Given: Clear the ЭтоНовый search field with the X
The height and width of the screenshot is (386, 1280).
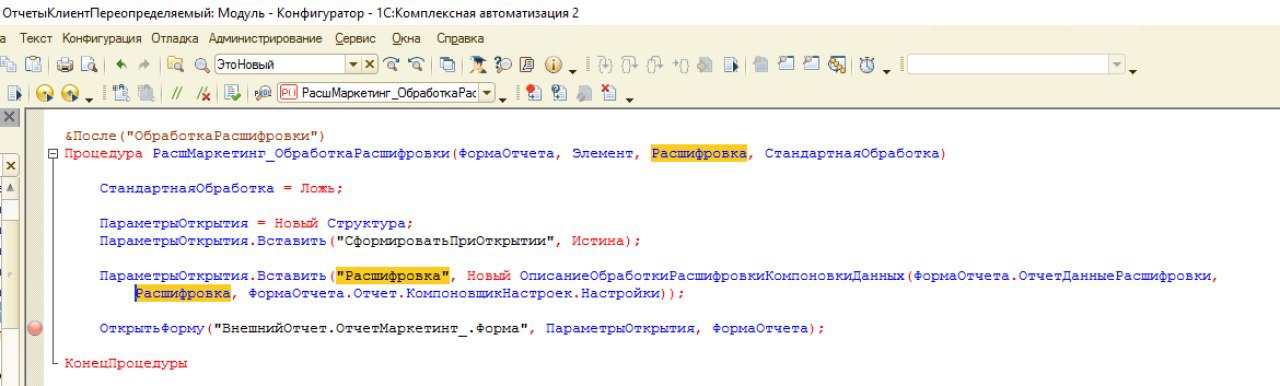Looking at the screenshot, I should (x=370, y=65).
